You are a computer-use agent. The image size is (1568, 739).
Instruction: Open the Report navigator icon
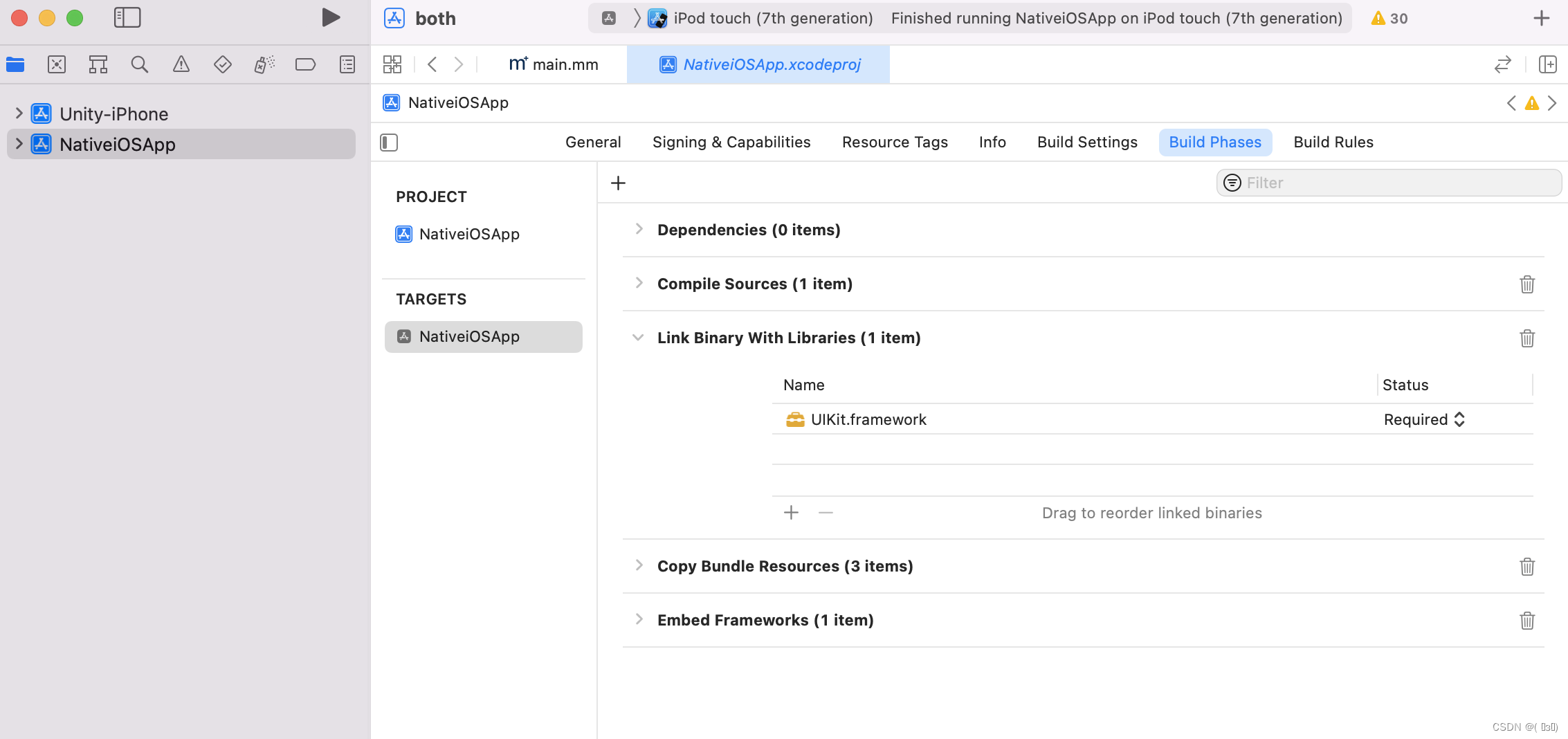click(x=347, y=64)
